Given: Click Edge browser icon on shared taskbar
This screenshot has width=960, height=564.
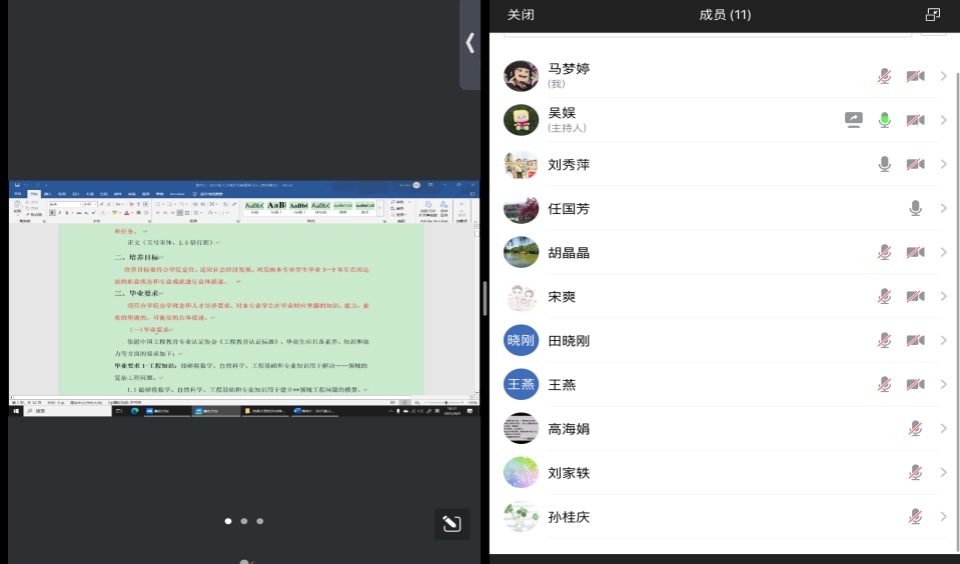Looking at the screenshot, I should pyautogui.click(x=135, y=411).
